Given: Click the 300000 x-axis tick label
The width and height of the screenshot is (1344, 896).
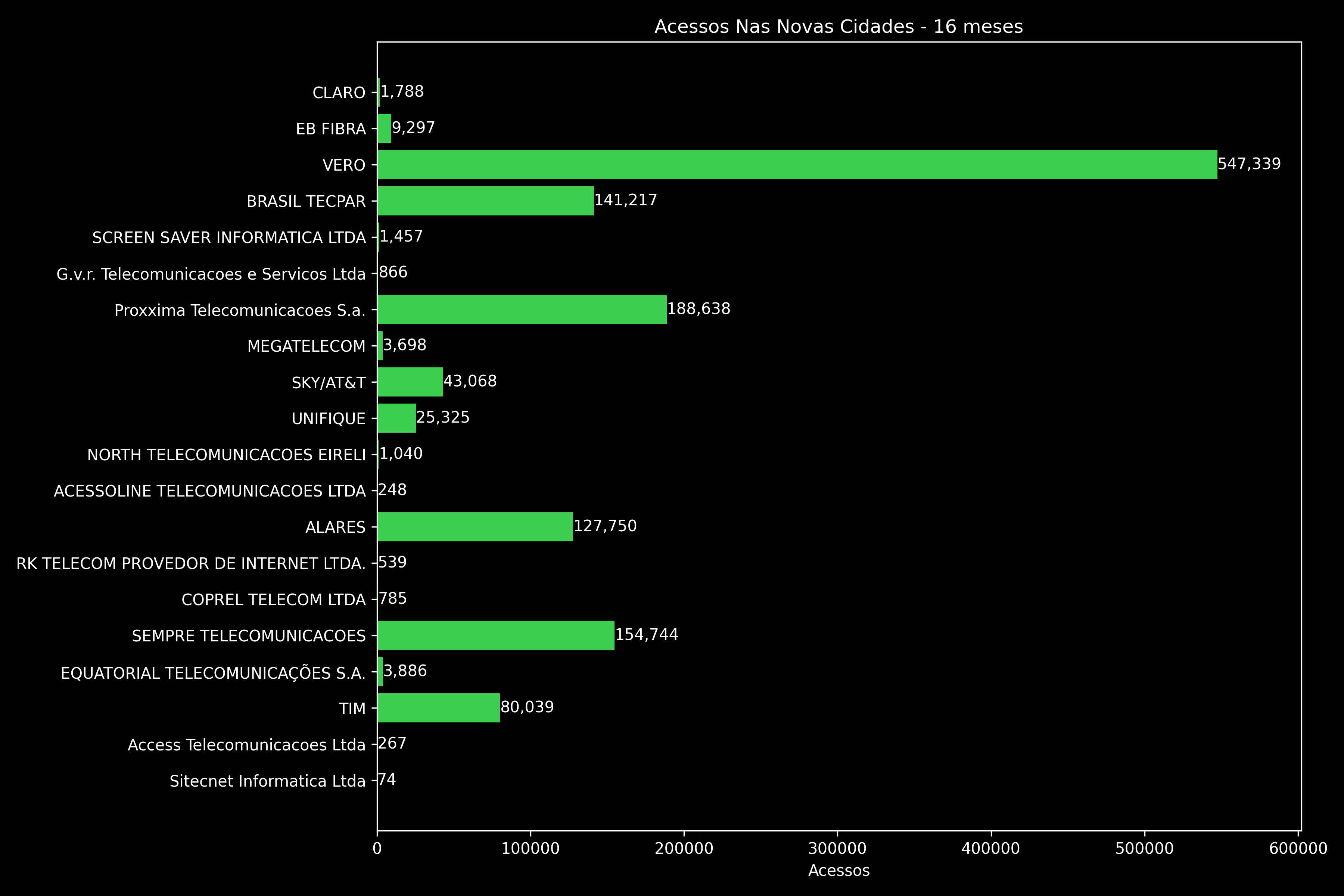Looking at the screenshot, I should pos(837,849).
